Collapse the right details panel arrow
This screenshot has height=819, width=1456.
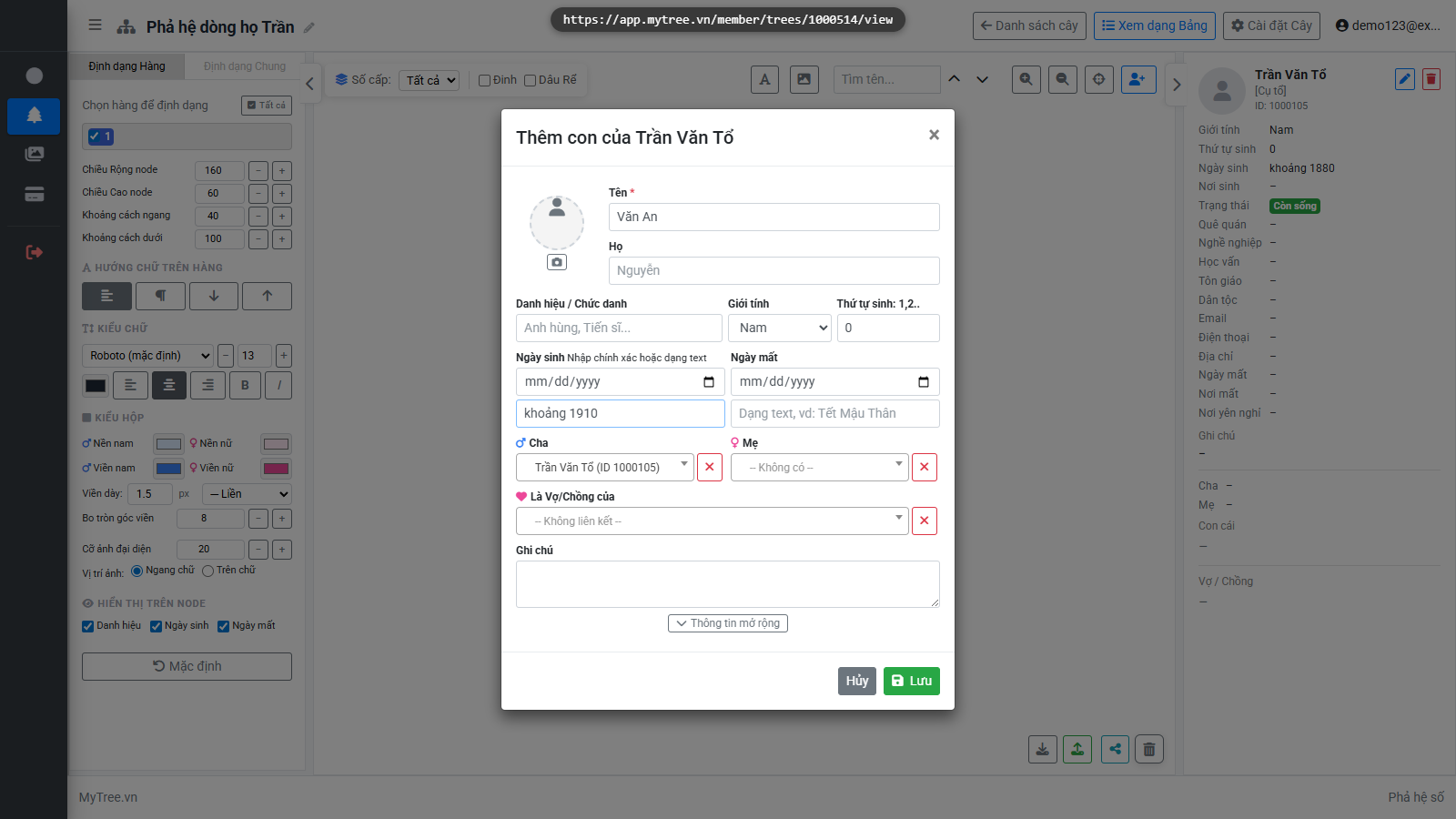1177,85
